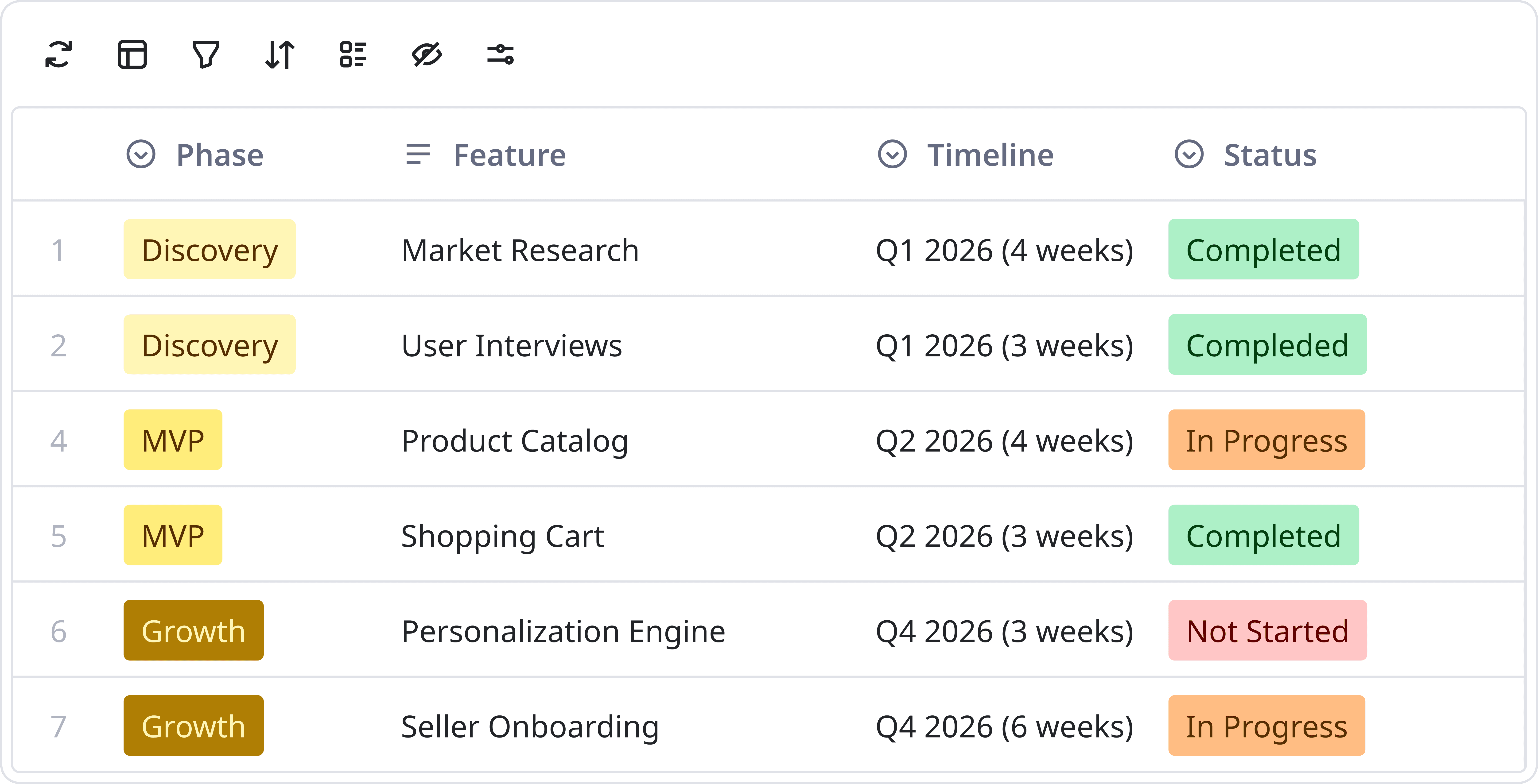Click the misspelled Compleded status badge

(x=1267, y=345)
